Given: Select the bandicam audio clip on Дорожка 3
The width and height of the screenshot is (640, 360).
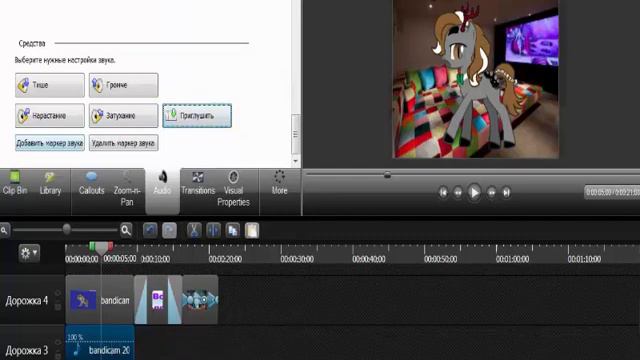Looking at the screenshot, I should 100,343.
